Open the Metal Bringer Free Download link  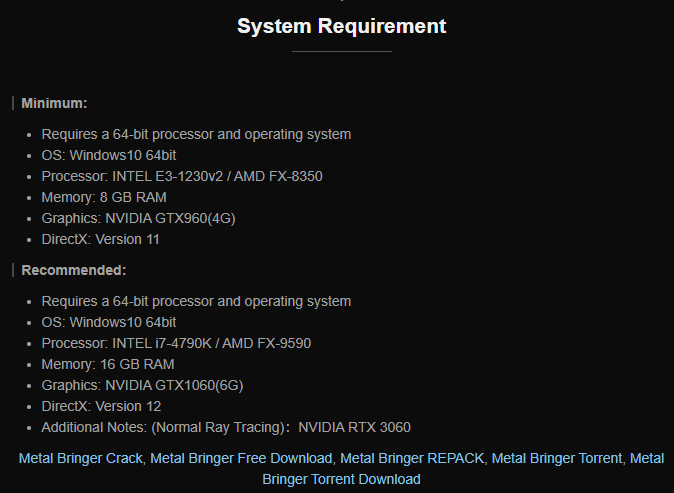(x=241, y=458)
